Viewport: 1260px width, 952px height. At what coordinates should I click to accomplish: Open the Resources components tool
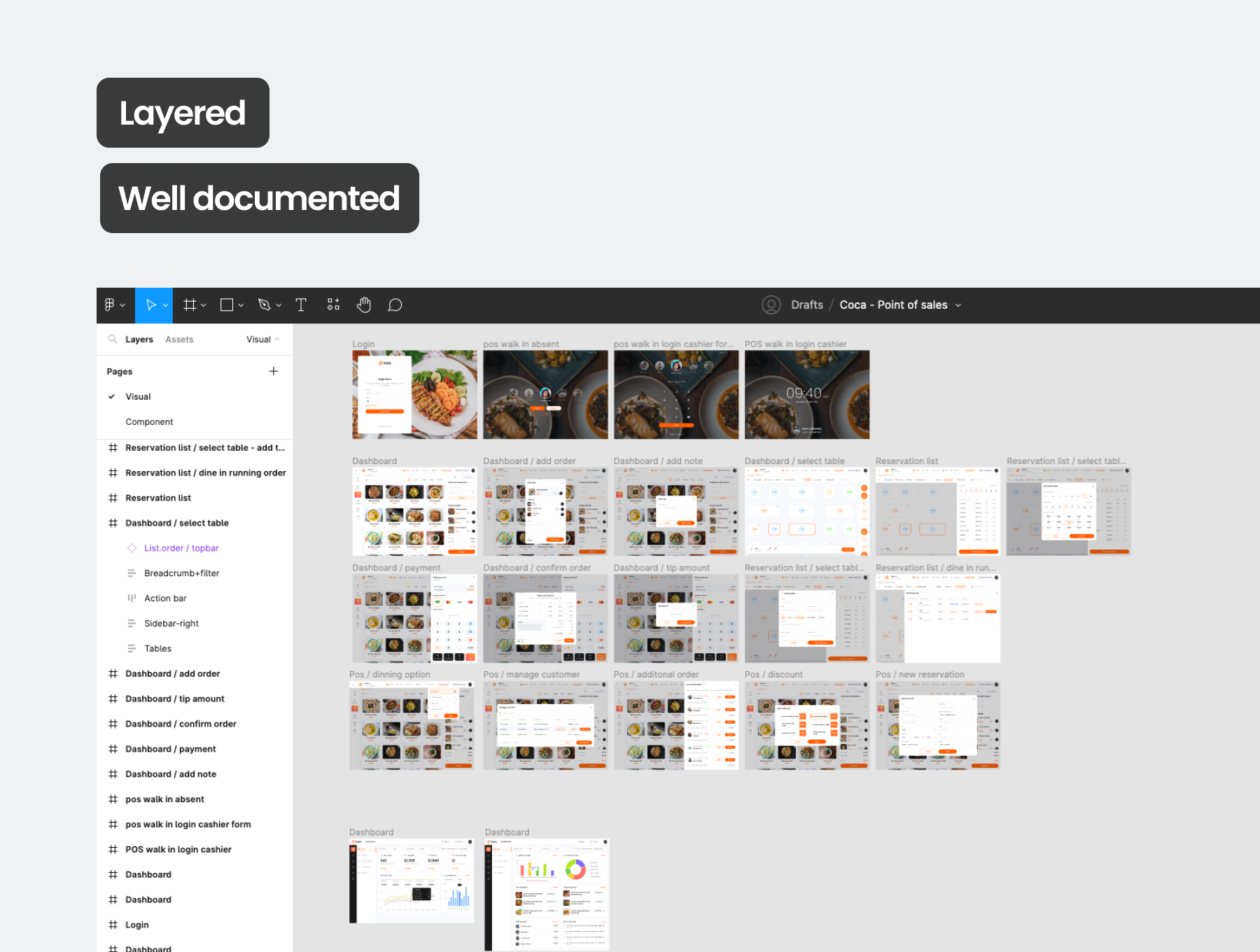[333, 305]
